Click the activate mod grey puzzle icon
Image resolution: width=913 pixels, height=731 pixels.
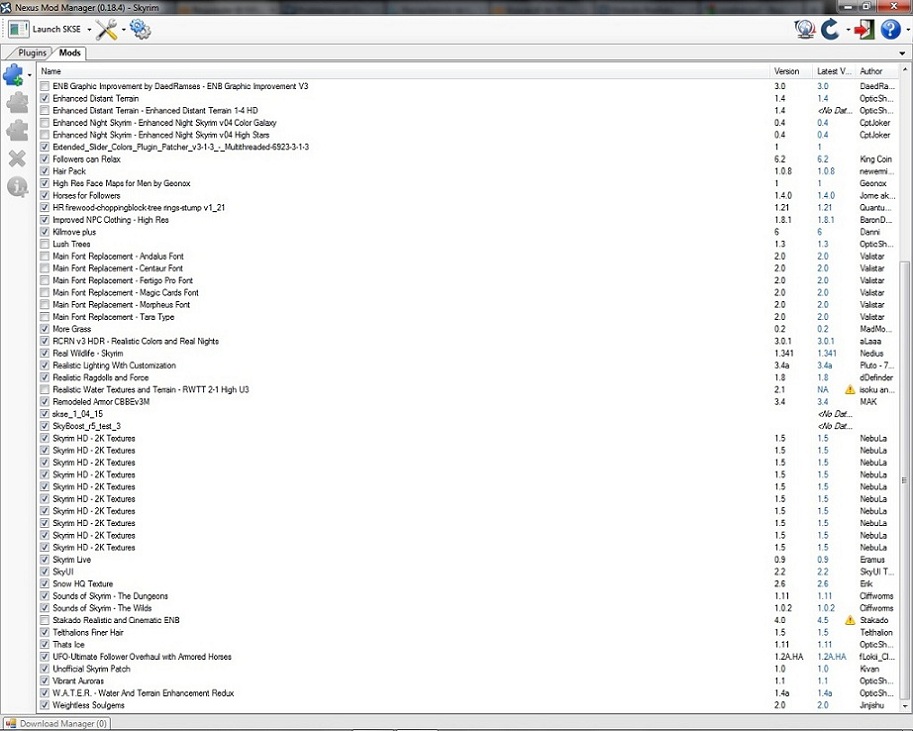coord(17,103)
